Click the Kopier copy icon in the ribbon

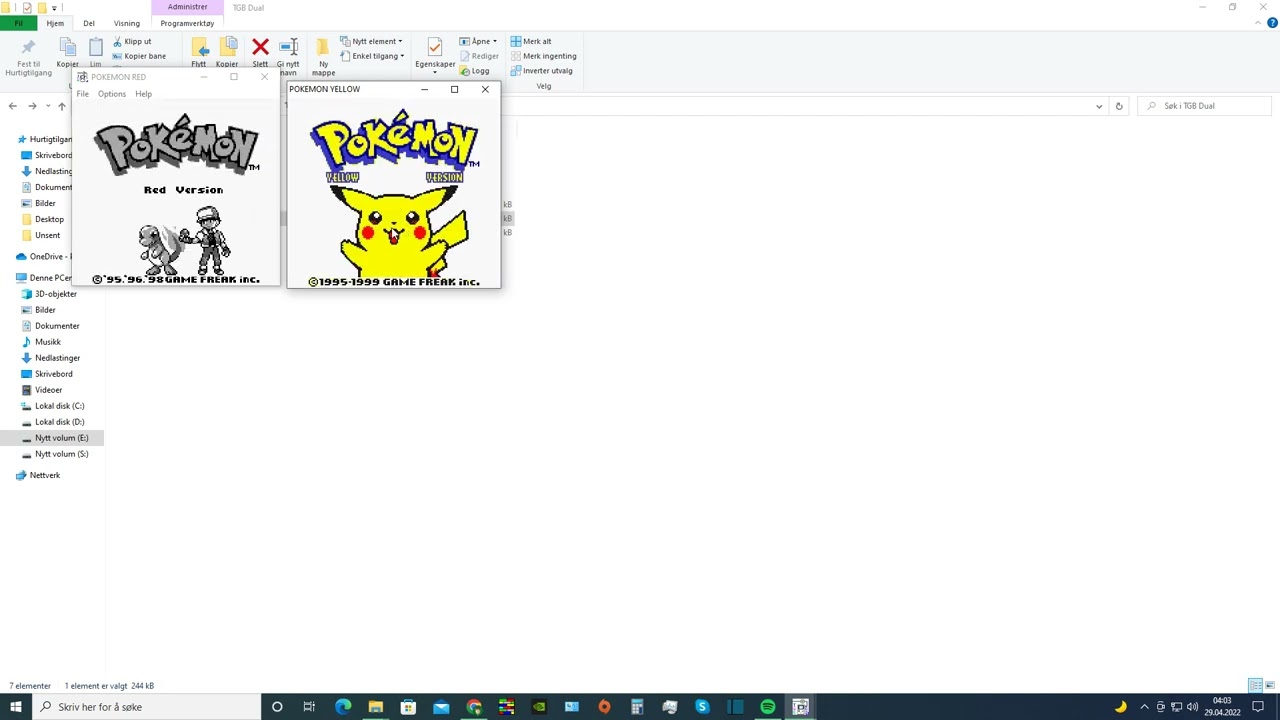click(x=67, y=47)
